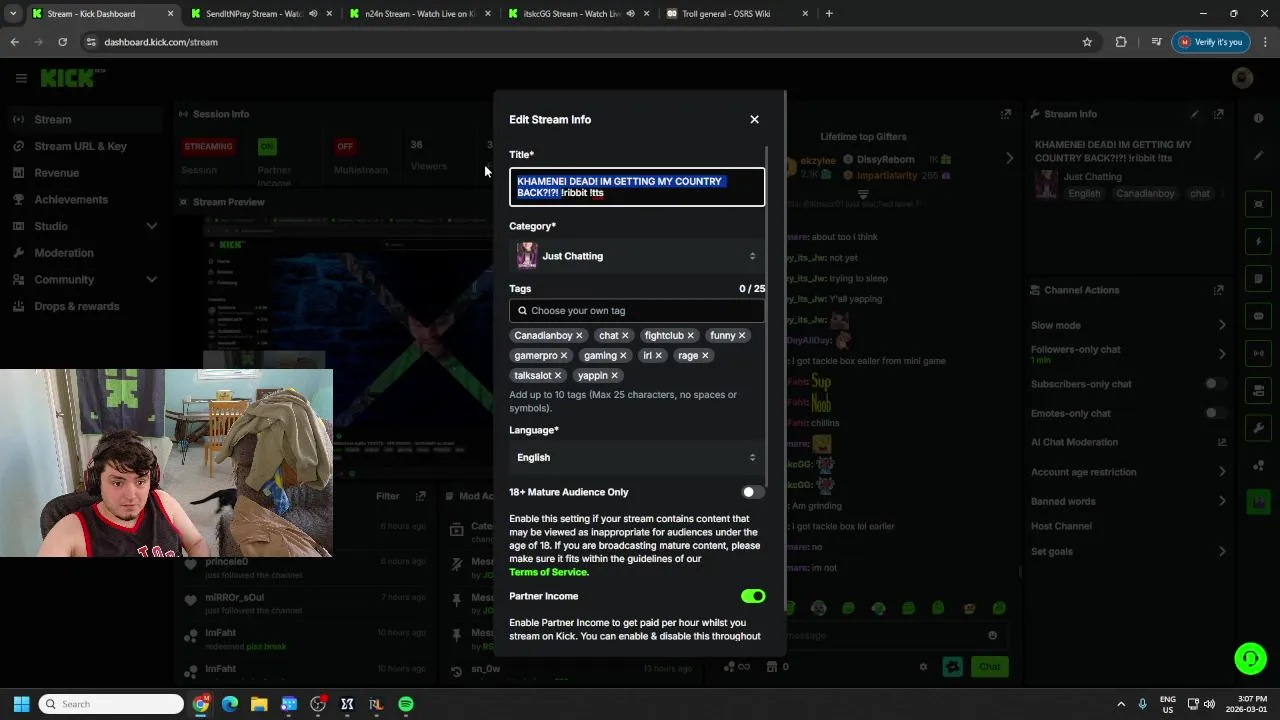Click into the stream Title text field
Viewport: 1280px width, 720px height.
(637, 187)
